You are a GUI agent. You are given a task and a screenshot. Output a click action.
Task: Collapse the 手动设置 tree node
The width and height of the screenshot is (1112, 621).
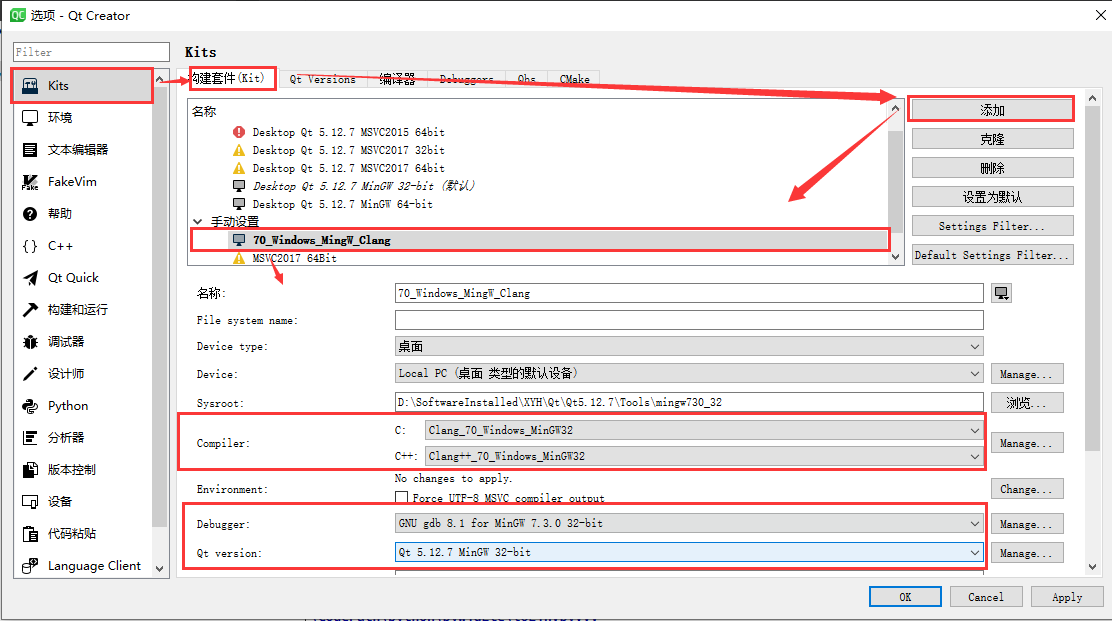(196, 220)
